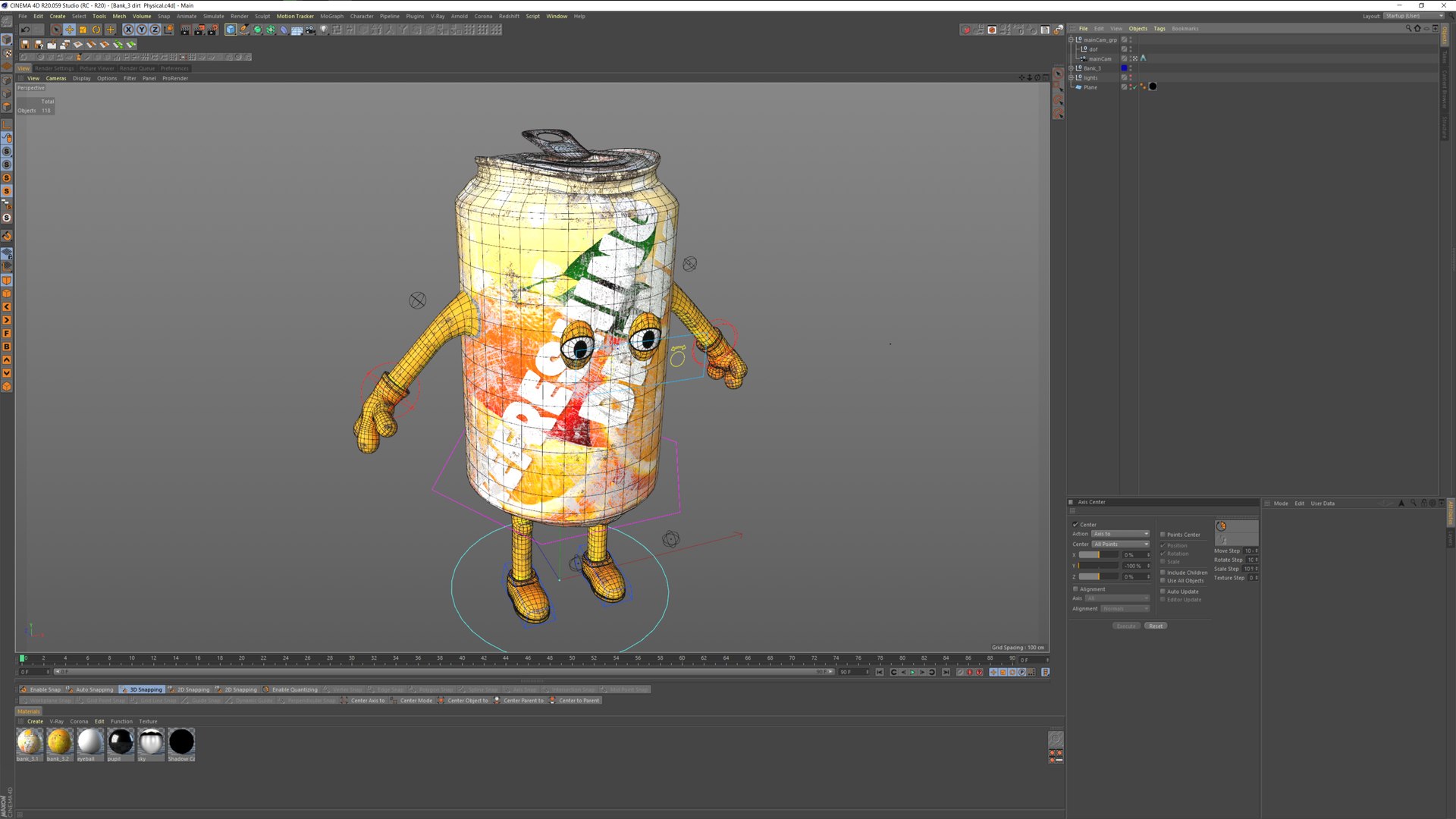Select the Live Selection tool
This screenshot has height=819, width=1456.
click(56, 30)
